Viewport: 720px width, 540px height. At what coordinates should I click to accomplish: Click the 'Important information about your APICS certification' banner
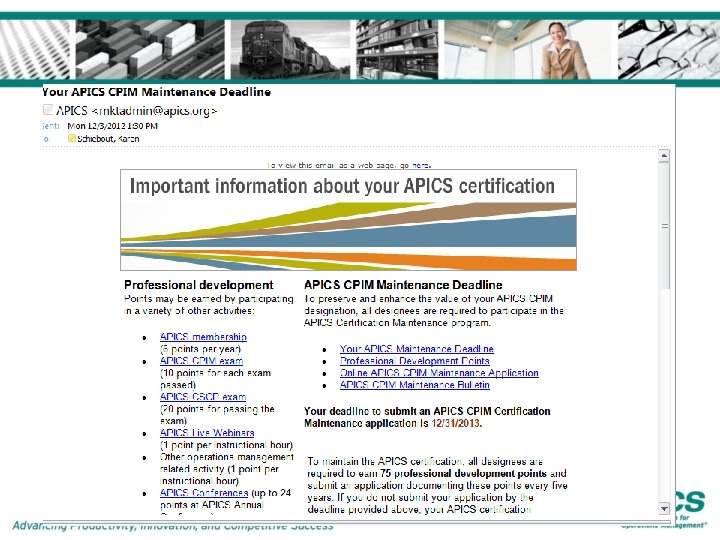pos(349,219)
